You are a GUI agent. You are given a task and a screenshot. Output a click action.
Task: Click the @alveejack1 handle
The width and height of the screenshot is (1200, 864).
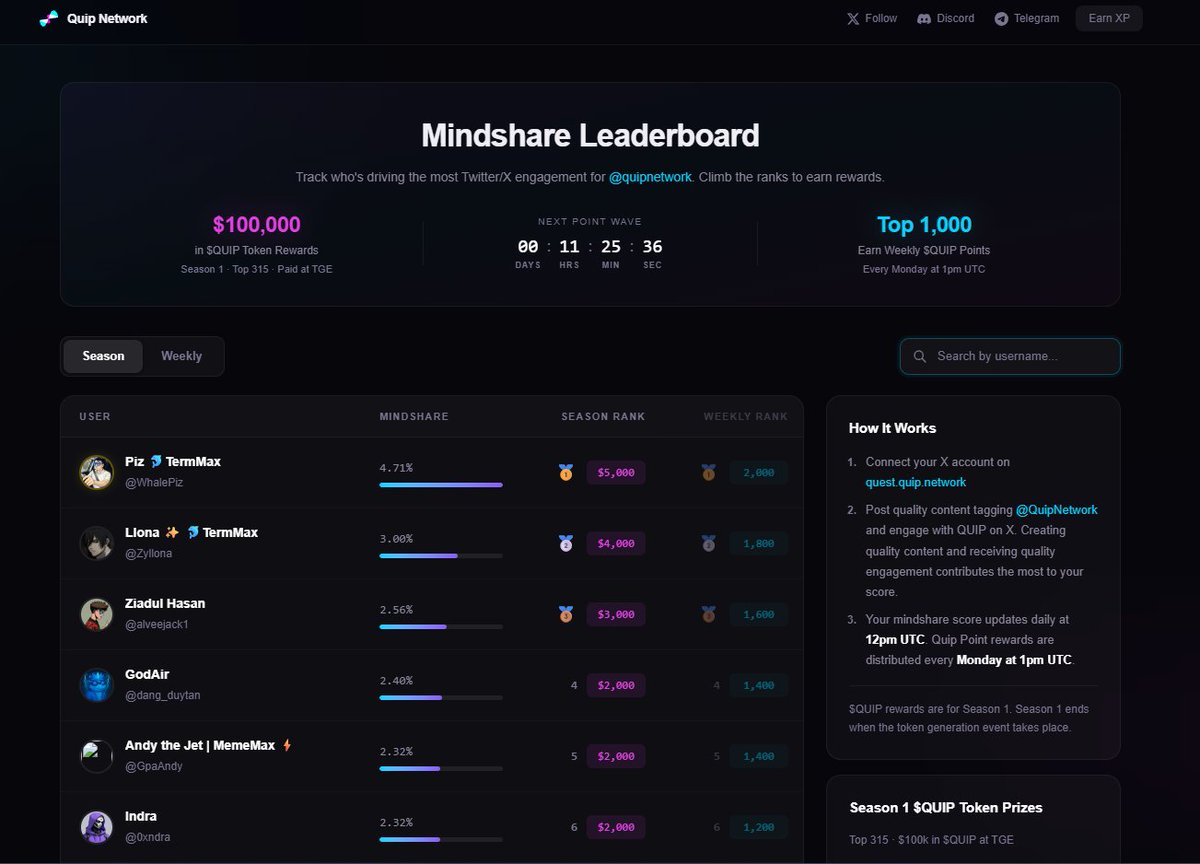157,625
